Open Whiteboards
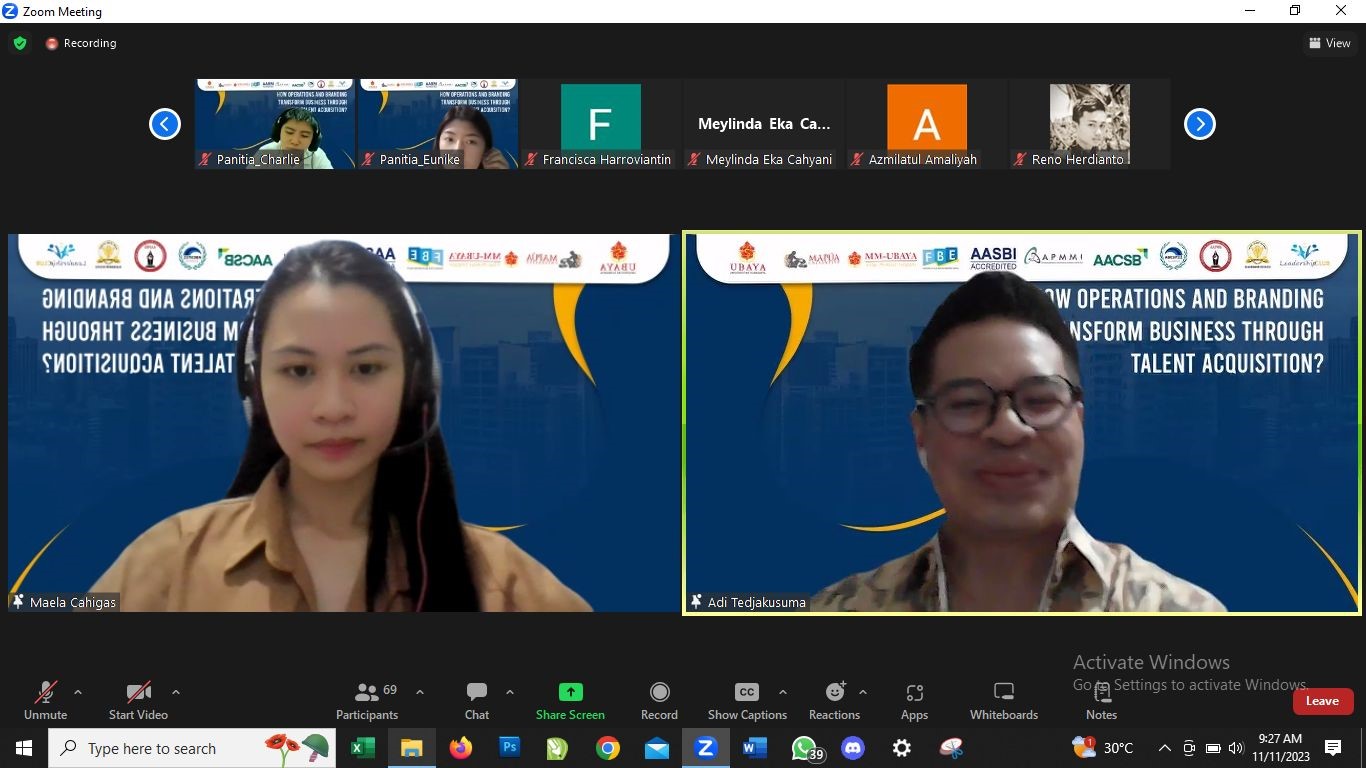The image size is (1366, 768). point(1003,700)
